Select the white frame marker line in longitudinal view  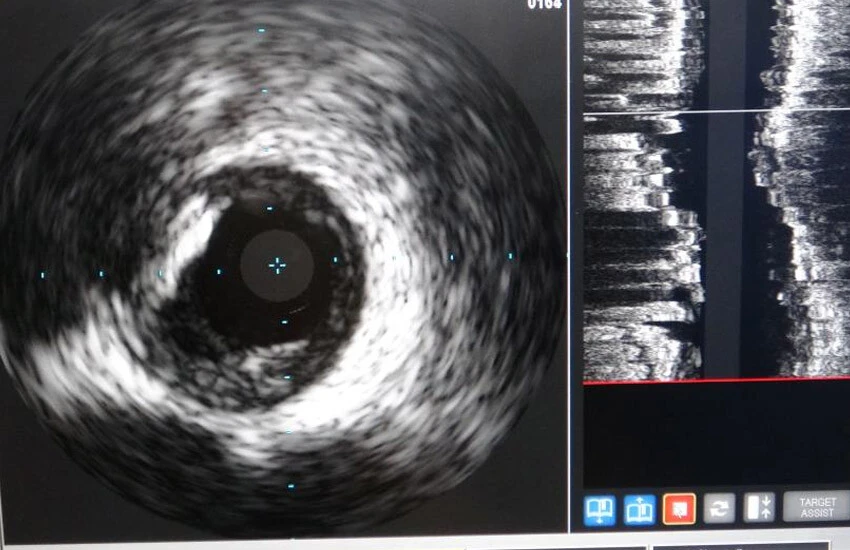pos(715,110)
